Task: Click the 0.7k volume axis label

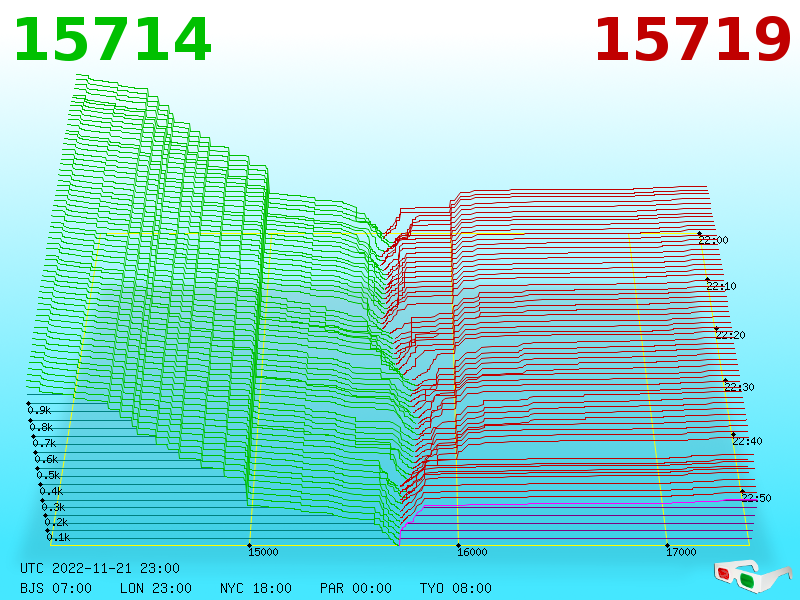Action: (44, 443)
